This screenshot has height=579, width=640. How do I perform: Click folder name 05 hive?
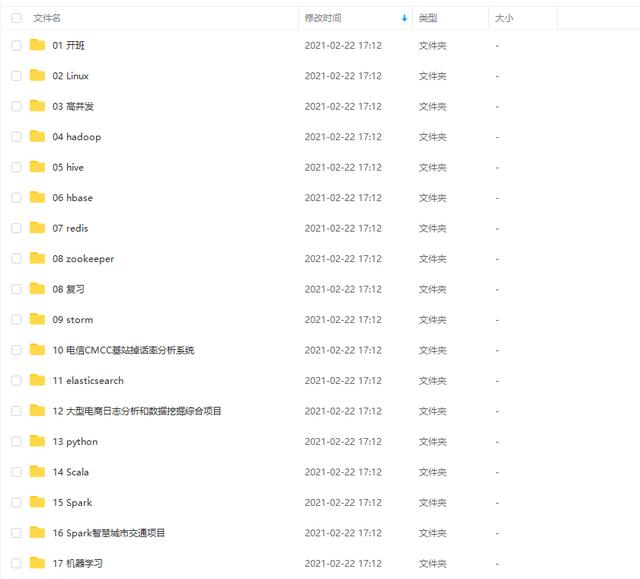tap(68, 167)
